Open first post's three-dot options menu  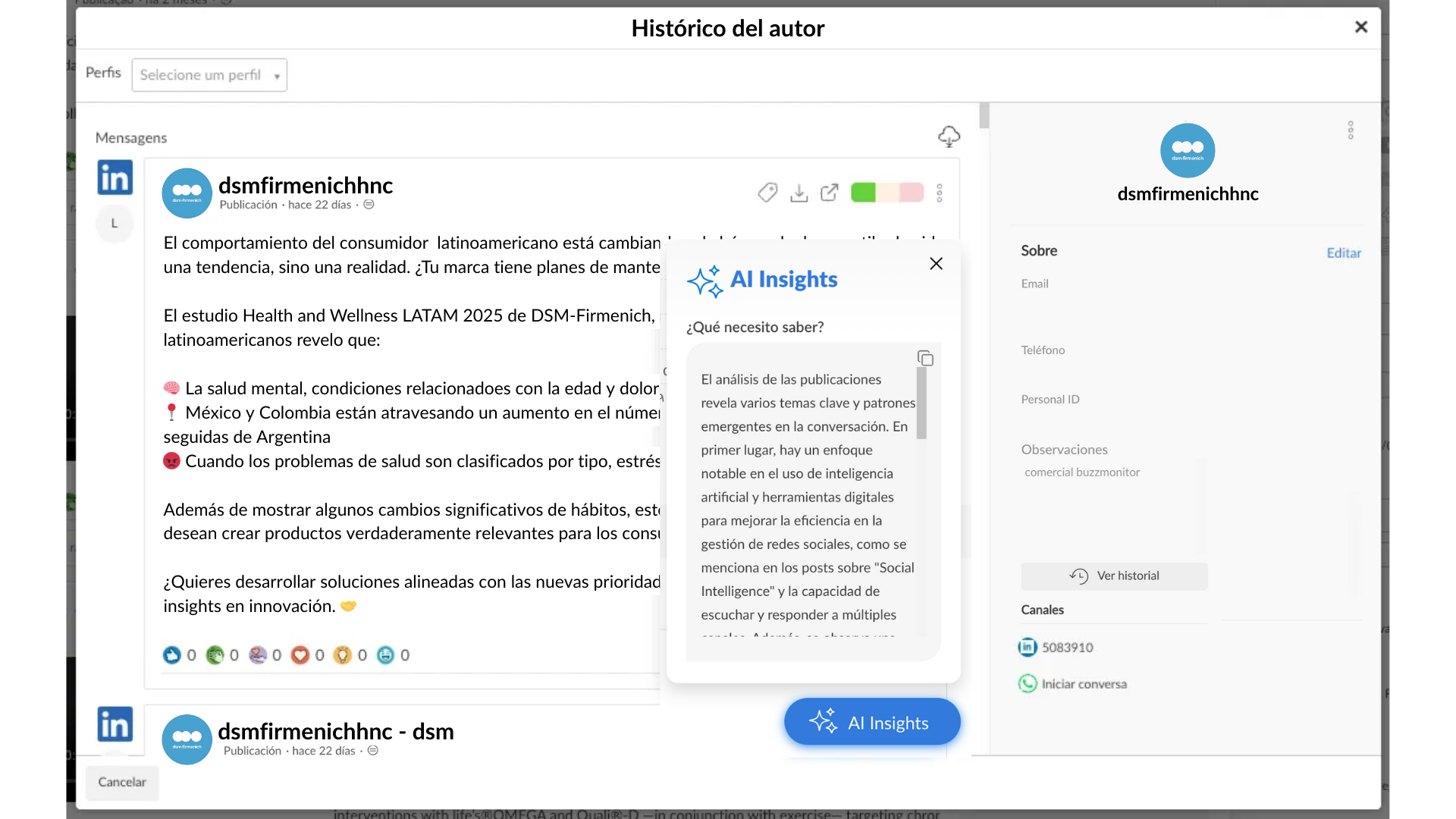pyautogui.click(x=940, y=193)
